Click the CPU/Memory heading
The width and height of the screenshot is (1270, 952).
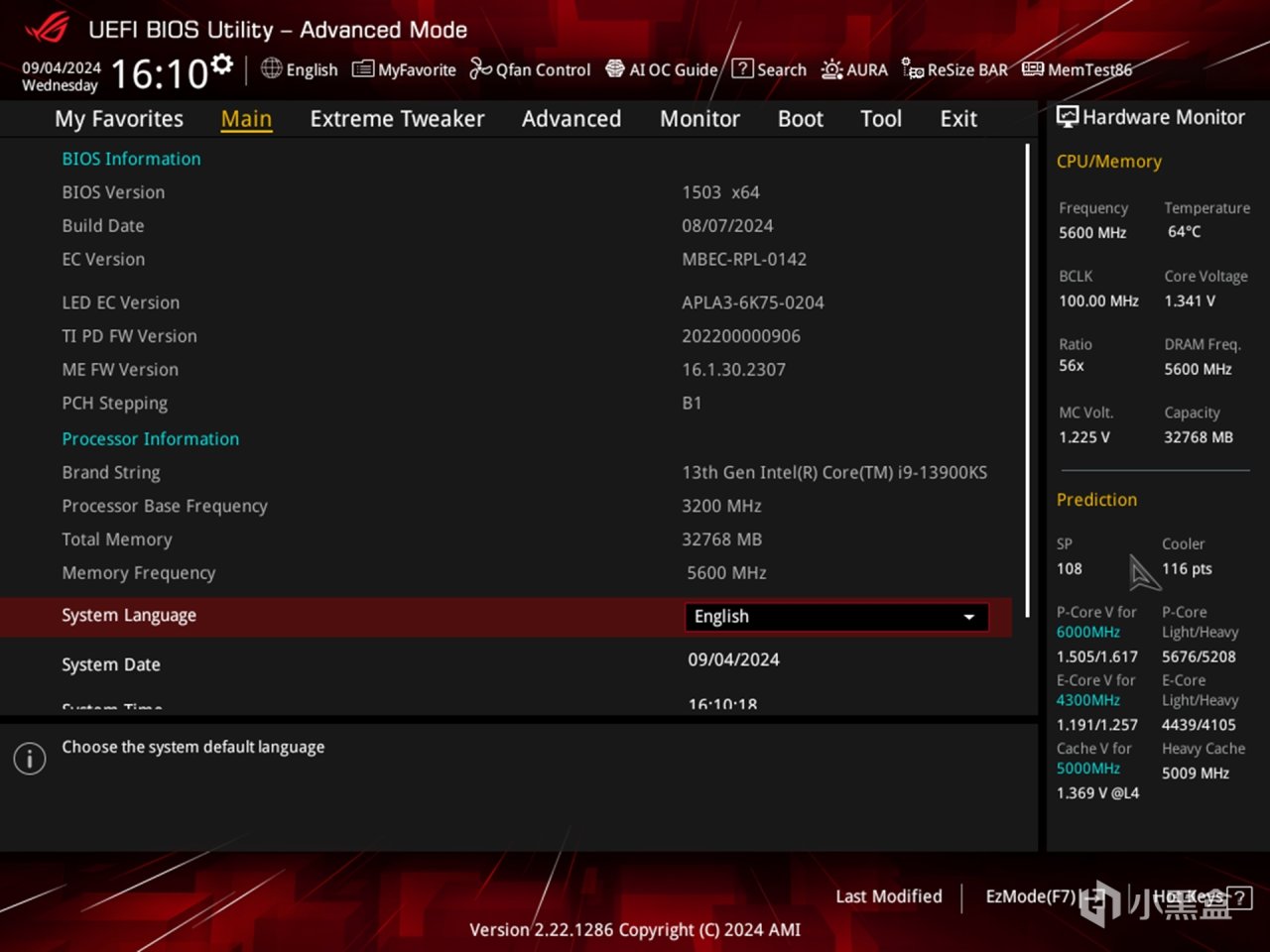tap(1109, 162)
